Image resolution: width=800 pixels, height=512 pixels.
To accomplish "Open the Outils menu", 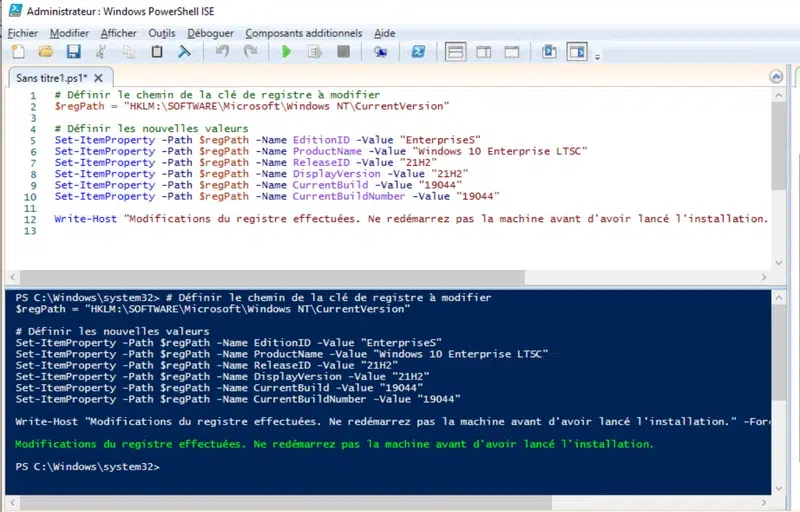I will pyautogui.click(x=162, y=33).
